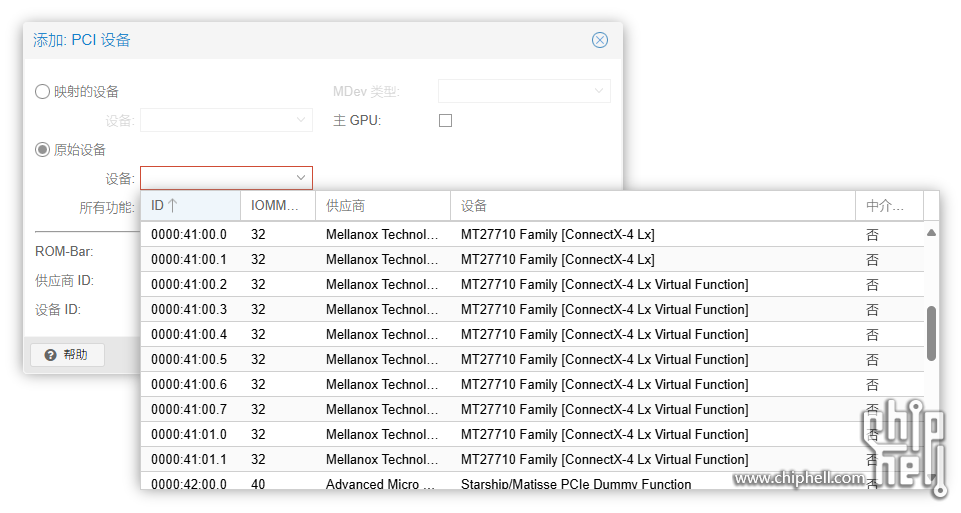This screenshot has height=513, width=961.
Task: Close the Add PCI device dialog
Action: (599, 40)
